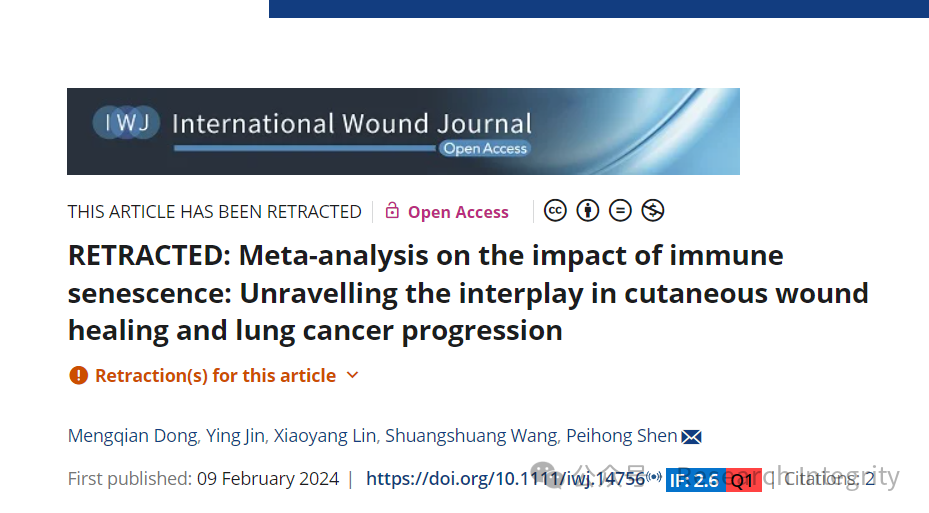Open author Mengqian Dong's profile
Viewport: 929px width, 513px height.
pyautogui.click(x=133, y=436)
